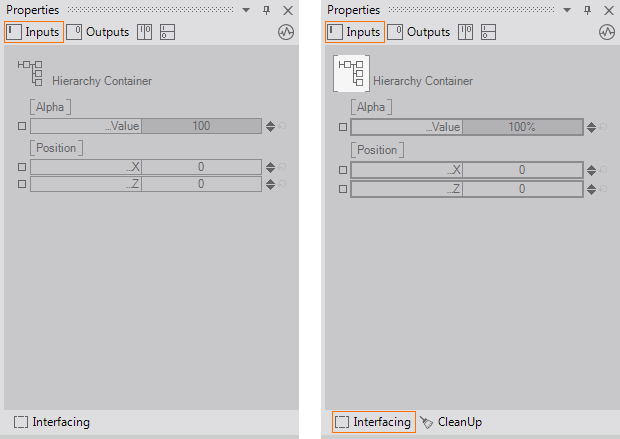Click Alpha Value stepper arrows in right panel

[x=590, y=127]
